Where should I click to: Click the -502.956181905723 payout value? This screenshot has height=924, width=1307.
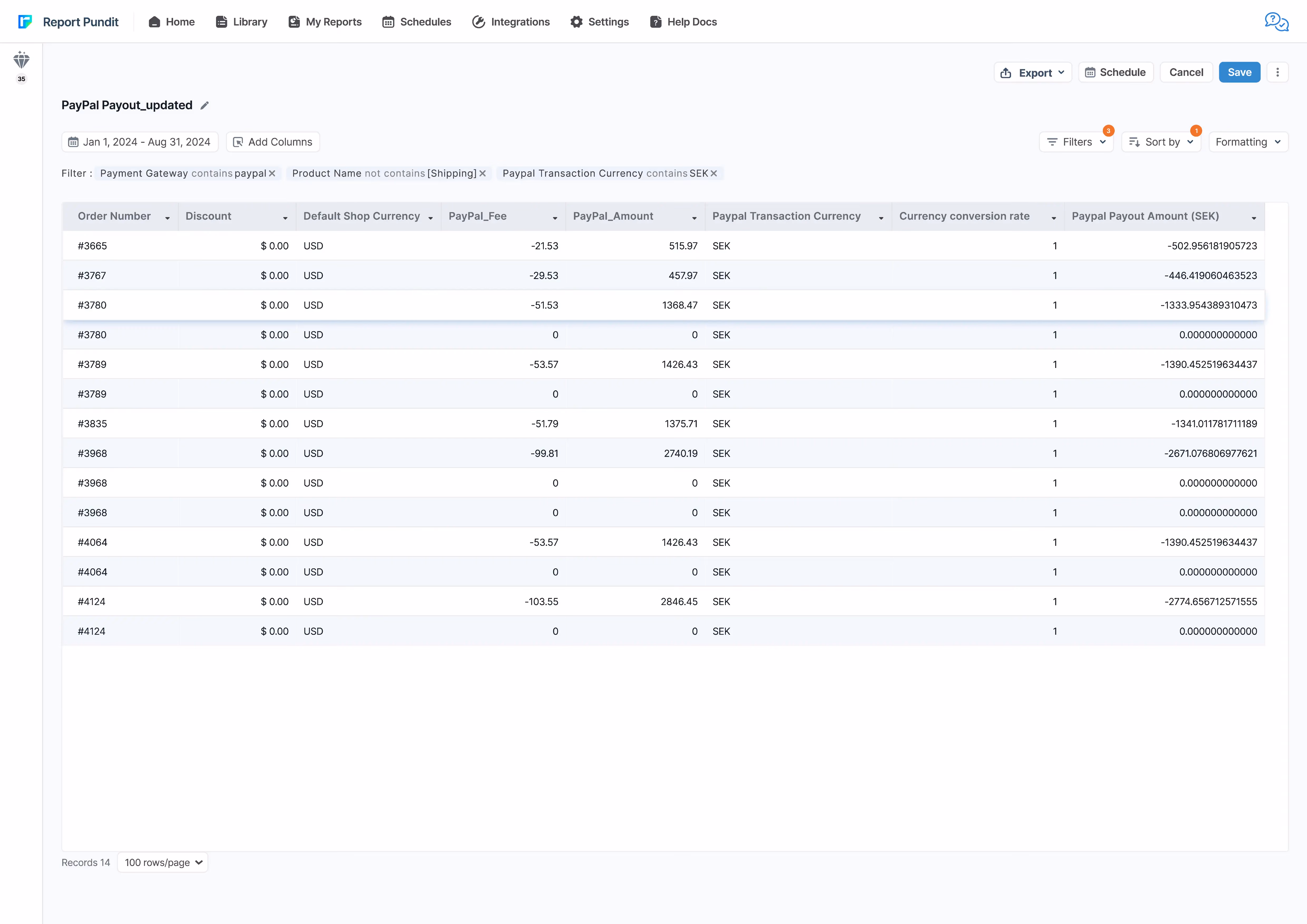coord(1212,246)
